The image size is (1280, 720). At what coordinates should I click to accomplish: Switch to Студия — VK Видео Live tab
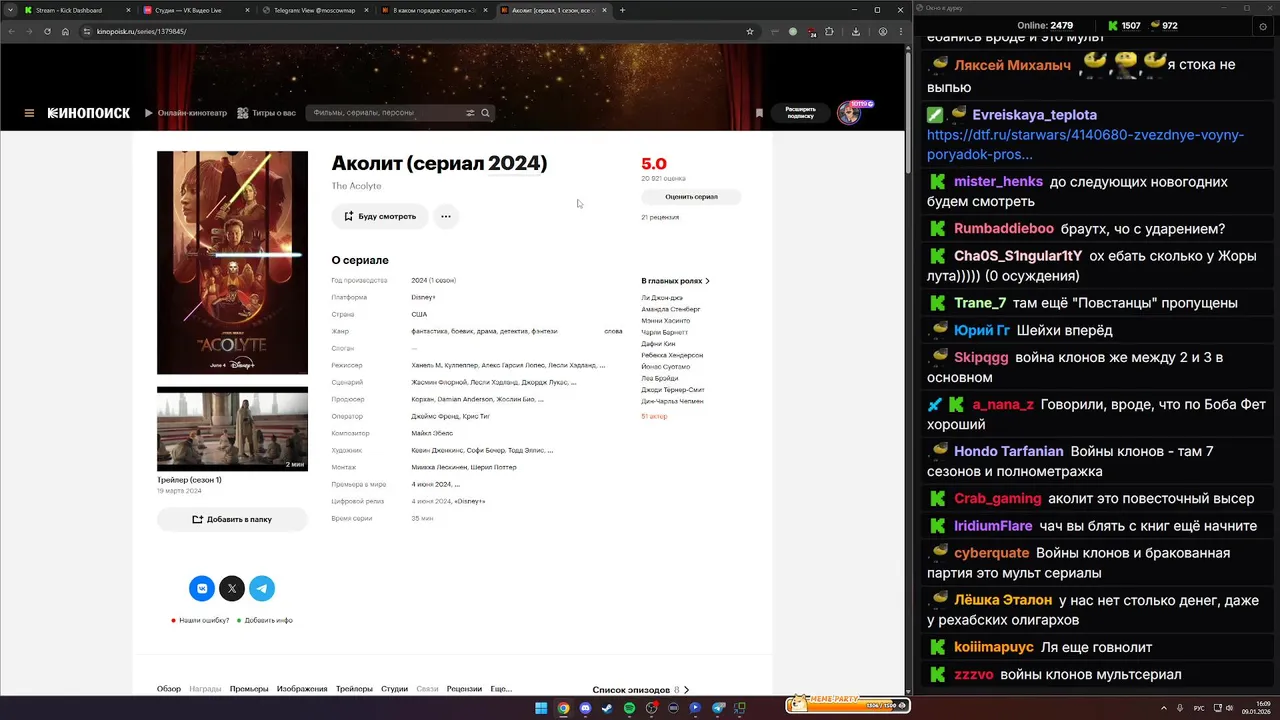tap(195, 10)
